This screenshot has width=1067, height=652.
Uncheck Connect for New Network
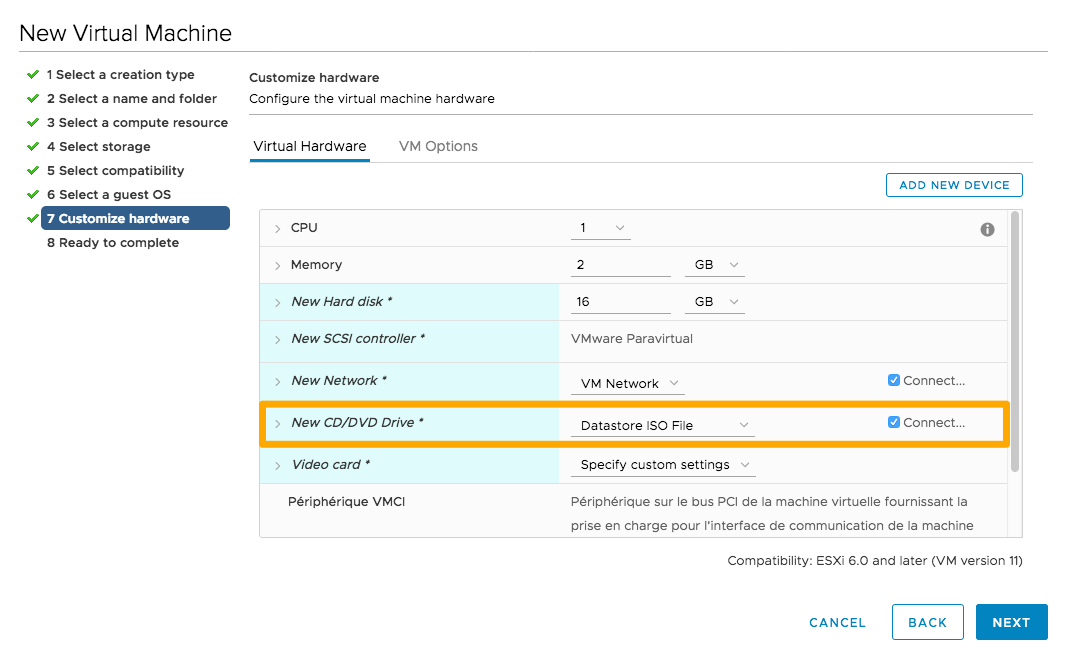tap(894, 380)
